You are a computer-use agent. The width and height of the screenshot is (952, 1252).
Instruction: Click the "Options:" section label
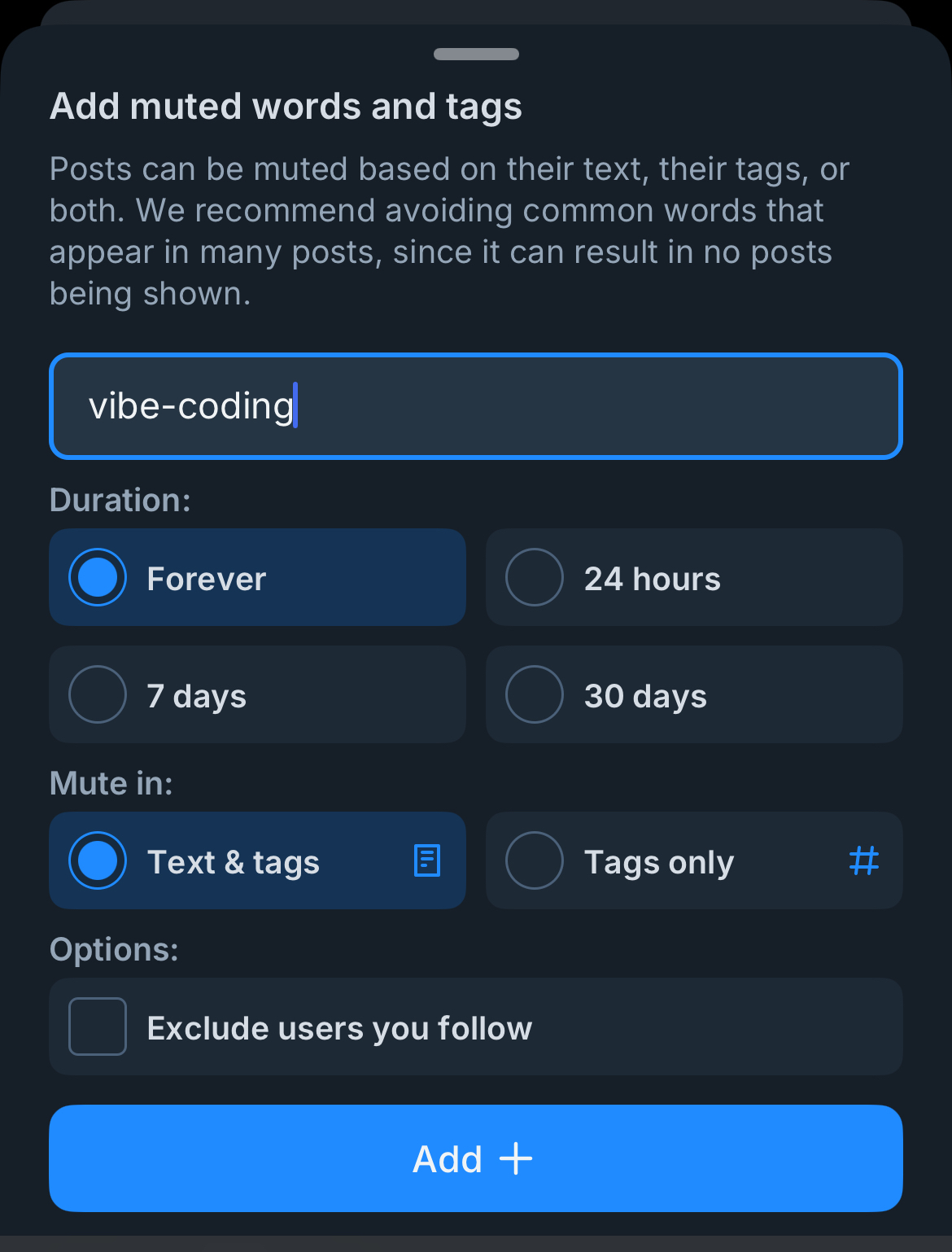click(x=114, y=949)
